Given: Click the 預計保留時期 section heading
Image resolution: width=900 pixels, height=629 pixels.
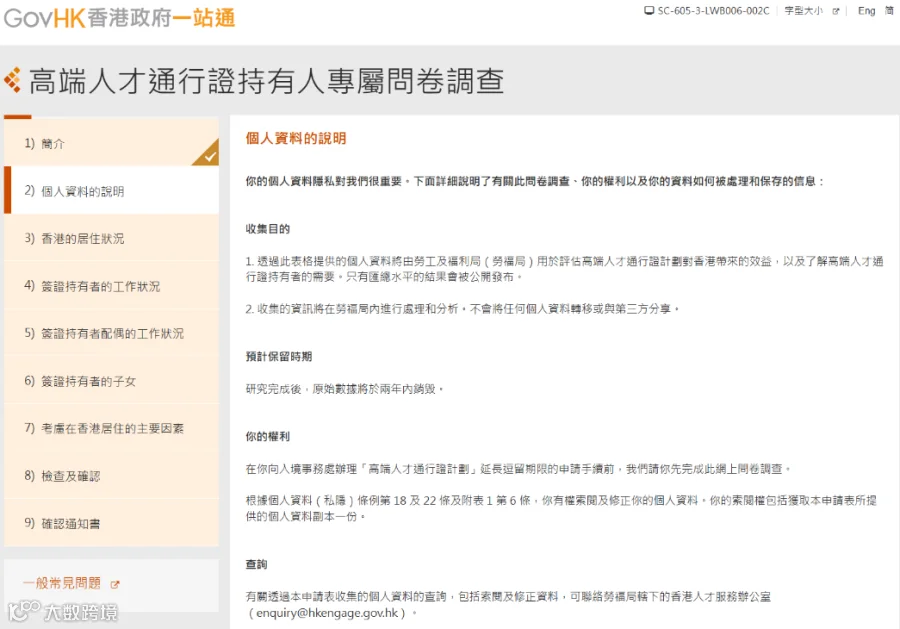Looking at the screenshot, I should 278,357.
